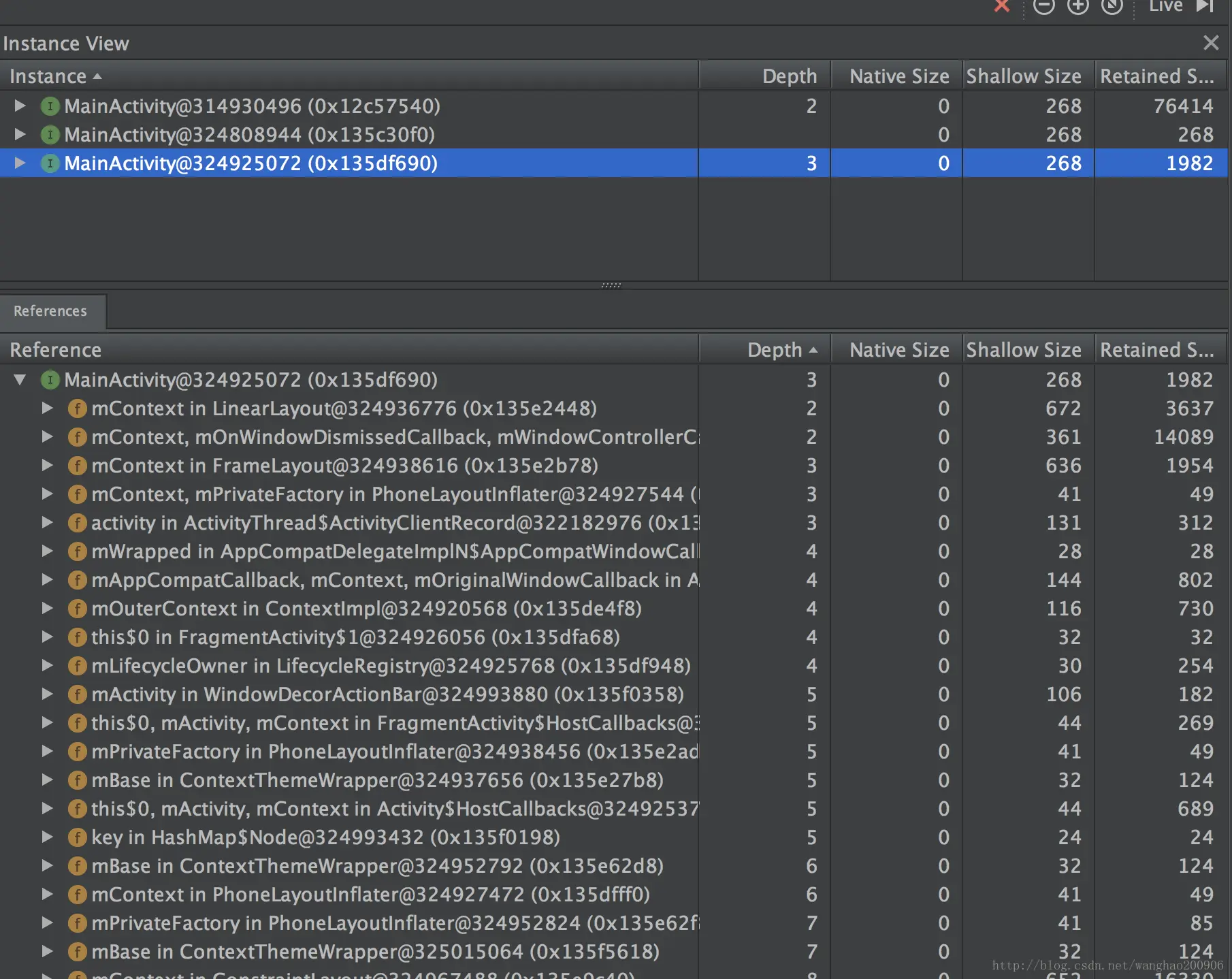Expand MainActivity@324808944 instance row
Image resolution: width=1232 pixels, height=979 pixels.
tap(20, 134)
